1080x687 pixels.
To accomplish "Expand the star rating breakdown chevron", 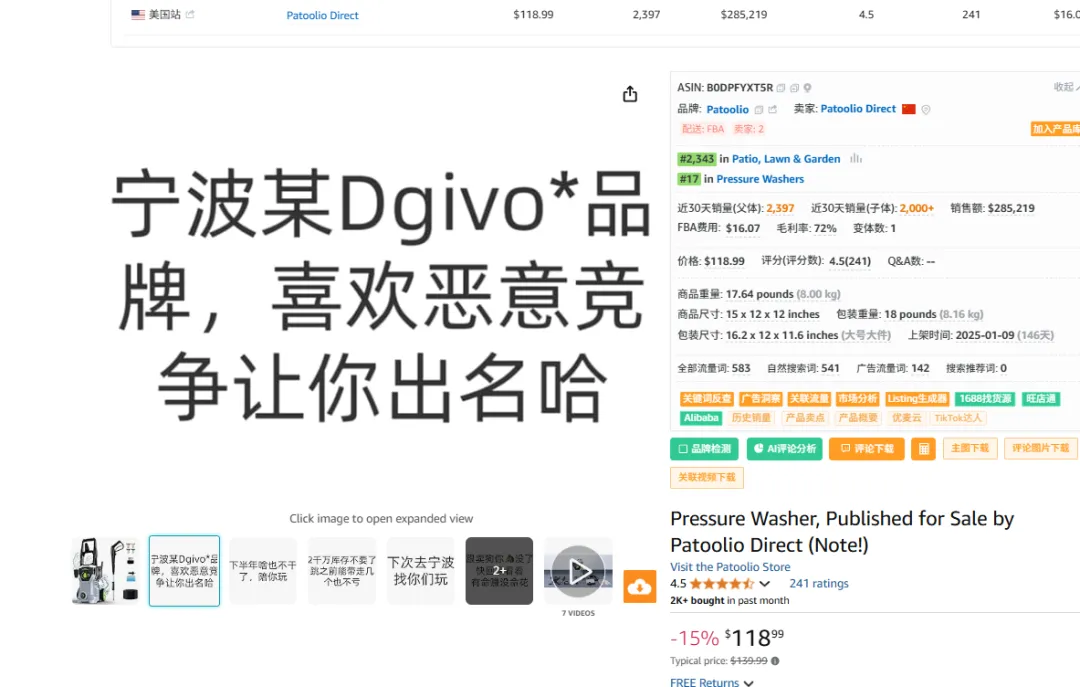I will 765,584.
